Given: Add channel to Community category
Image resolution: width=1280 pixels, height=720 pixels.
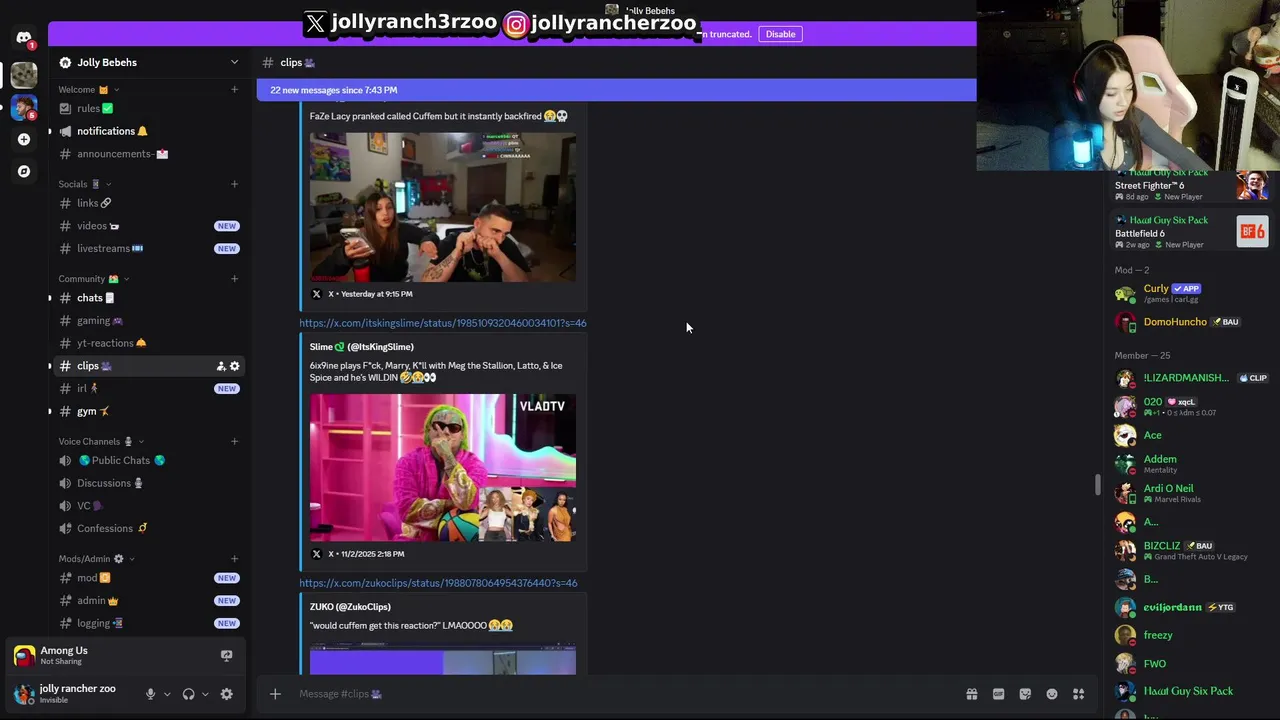Looking at the screenshot, I should (x=235, y=279).
